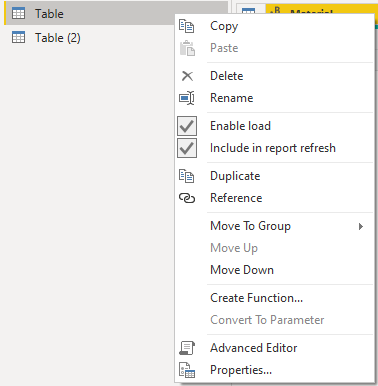Select the Table (2) query

(x=89, y=37)
